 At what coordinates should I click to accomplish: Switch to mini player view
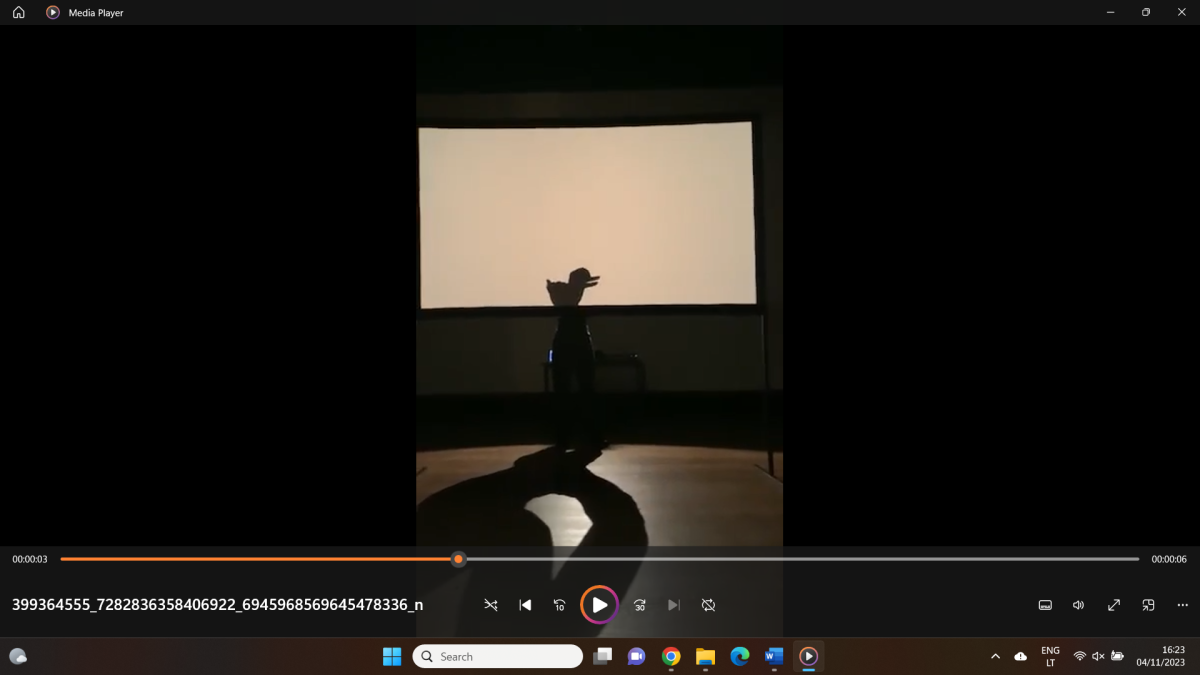pos(1148,605)
